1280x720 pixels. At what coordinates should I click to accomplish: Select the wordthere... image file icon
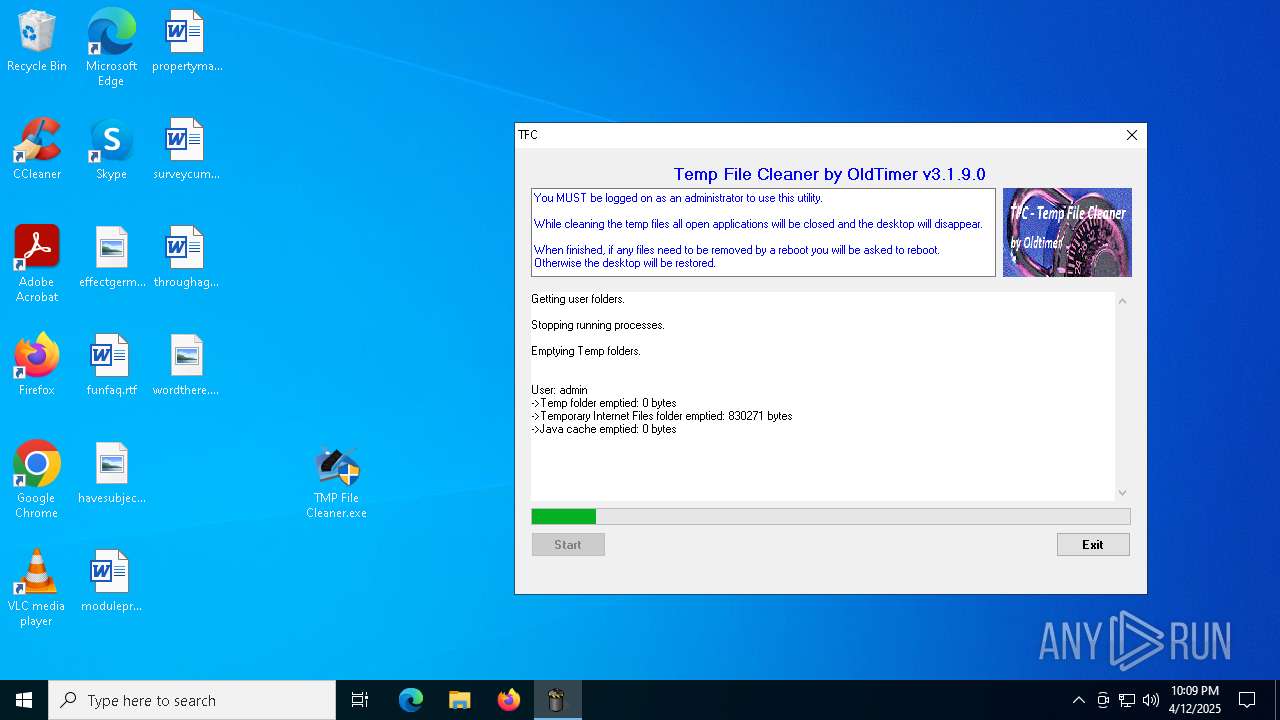click(186, 365)
